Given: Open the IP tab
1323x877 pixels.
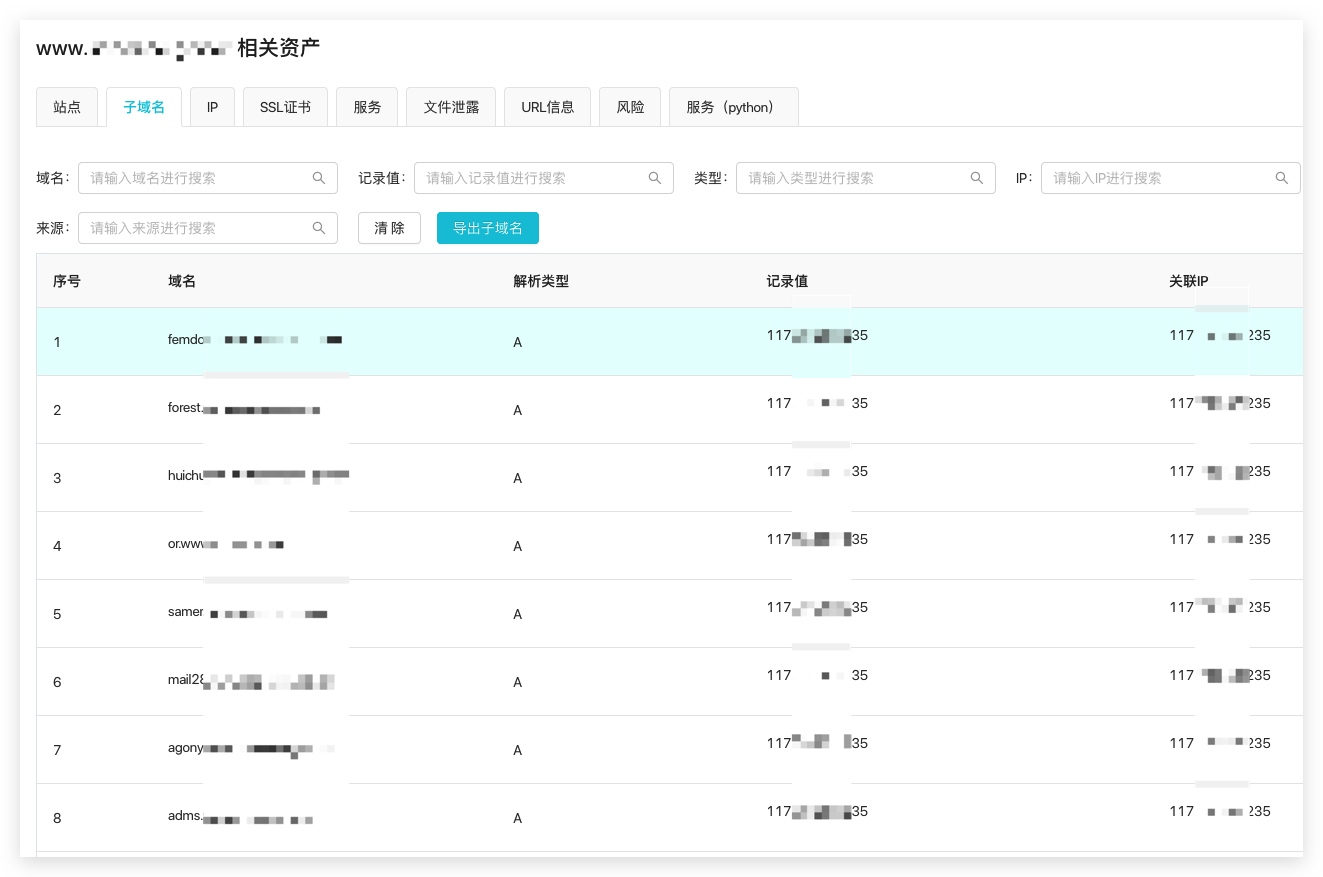Looking at the screenshot, I should click(x=212, y=107).
